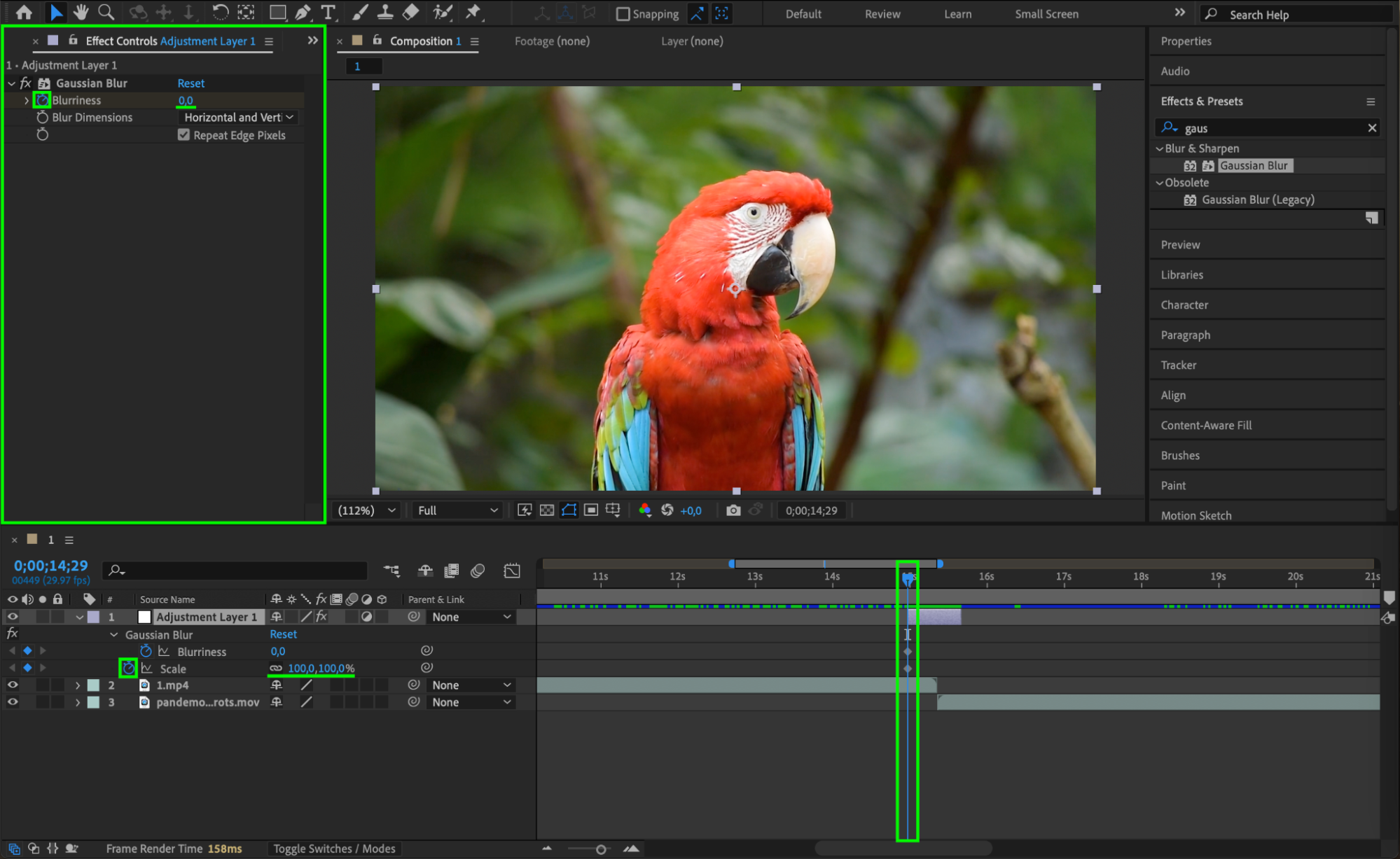Take a snapshot with camera icon
Viewport: 1400px width, 859px height.
(x=733, y=510)
